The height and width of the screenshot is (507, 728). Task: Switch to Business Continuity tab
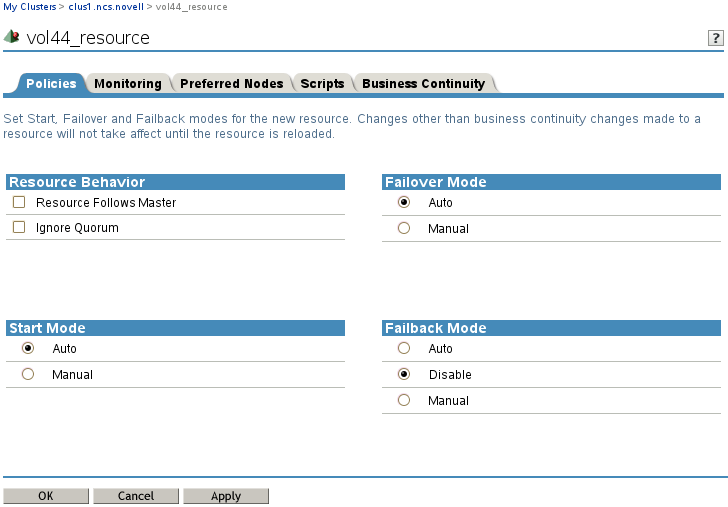click(x=423, y=84)
